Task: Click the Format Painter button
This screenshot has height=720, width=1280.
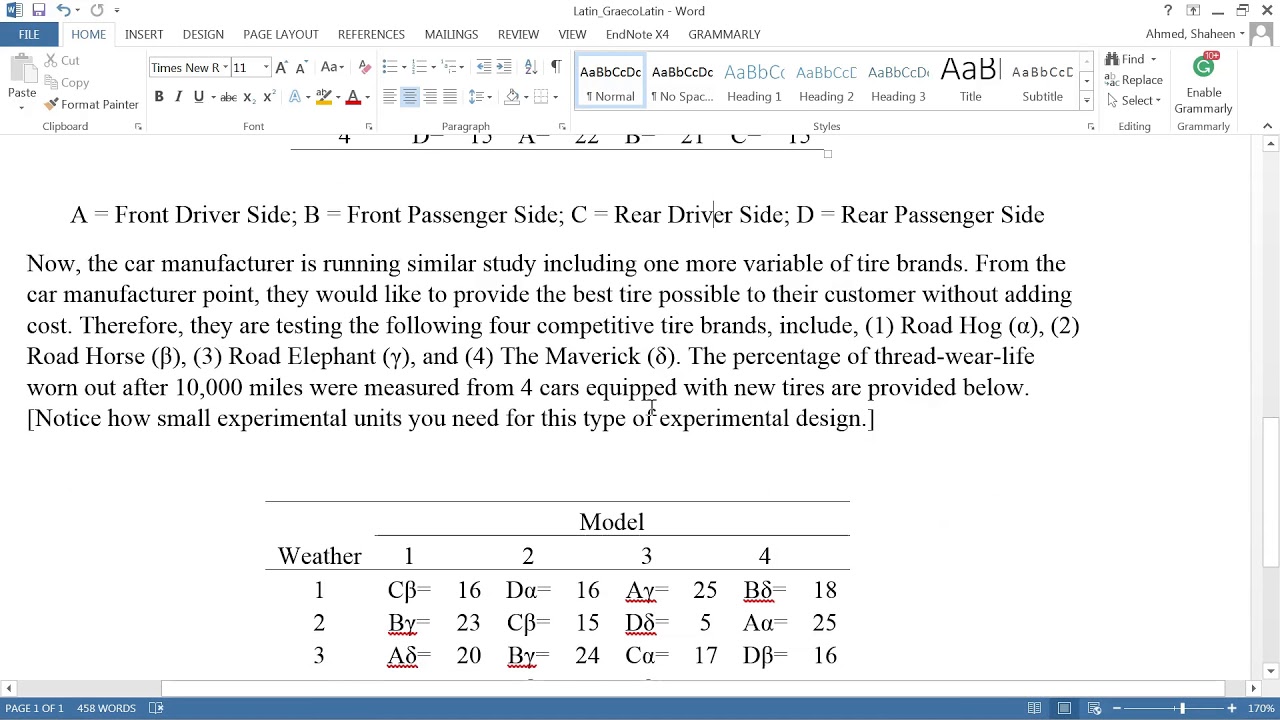Action: click(91, 104)
